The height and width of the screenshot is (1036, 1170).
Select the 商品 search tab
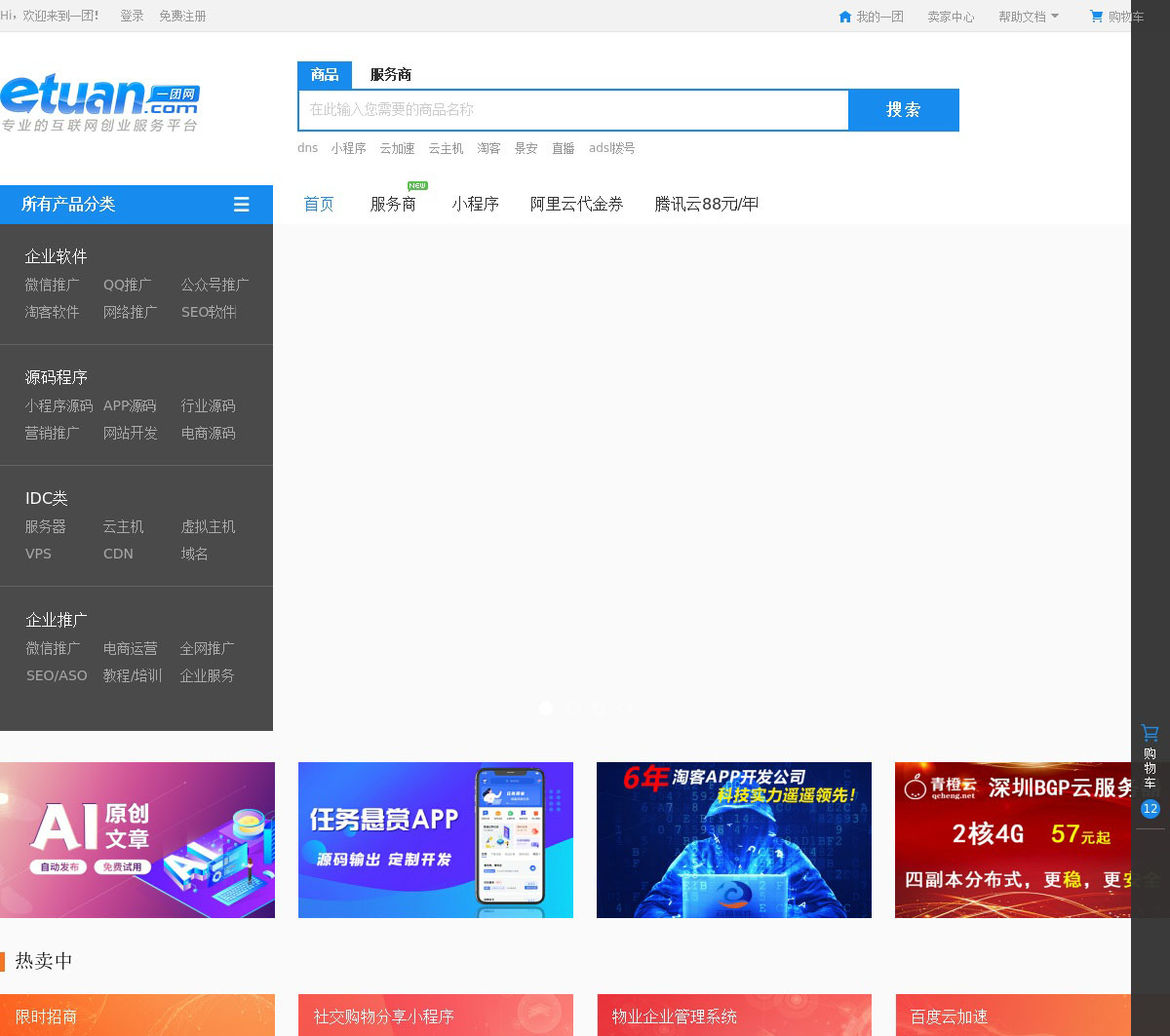[x=325, y=75]
